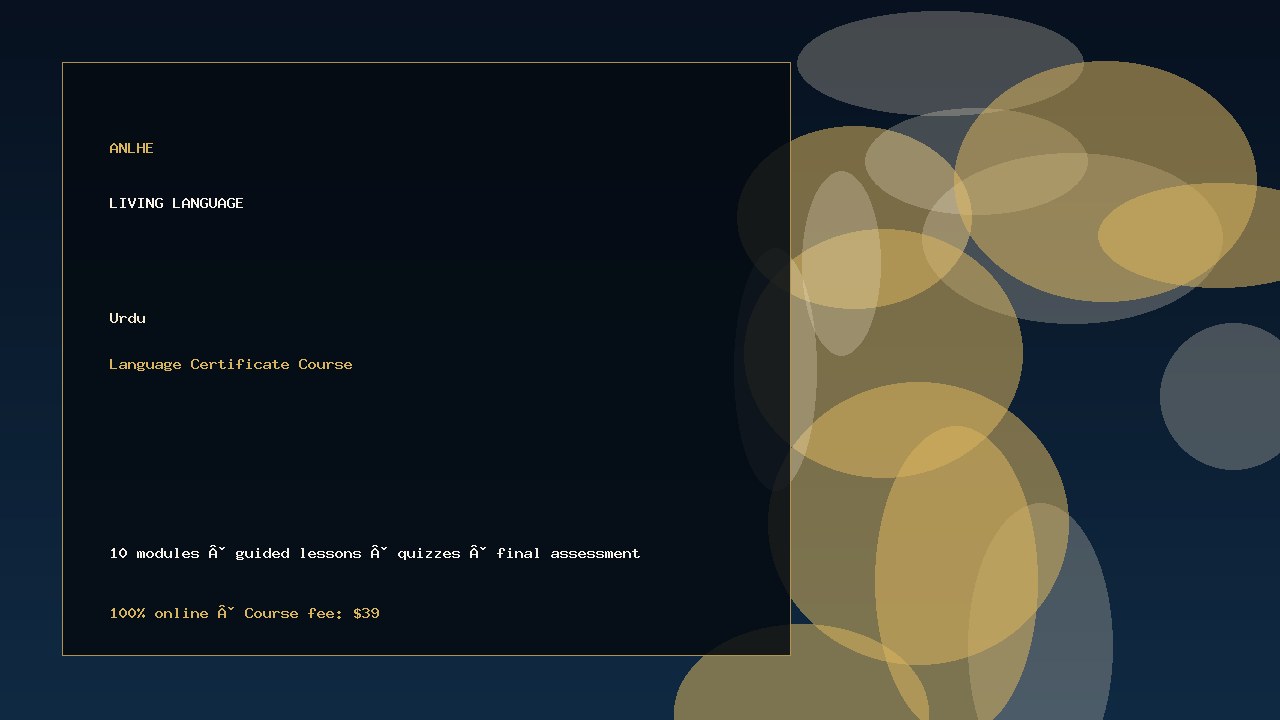
Task: Click the Language Certificate Course subtitle
Action: coord(231,364)
